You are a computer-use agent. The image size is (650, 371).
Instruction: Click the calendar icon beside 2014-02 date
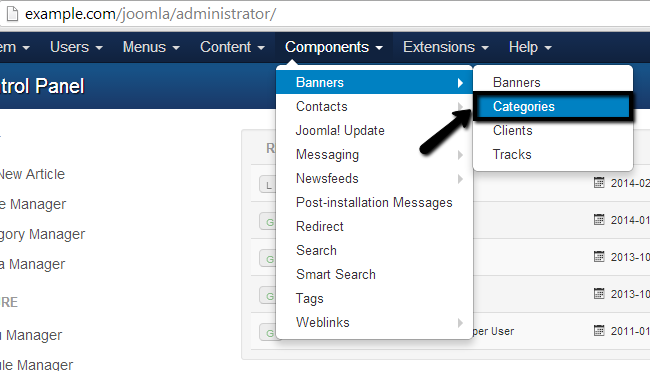(599, 182)
